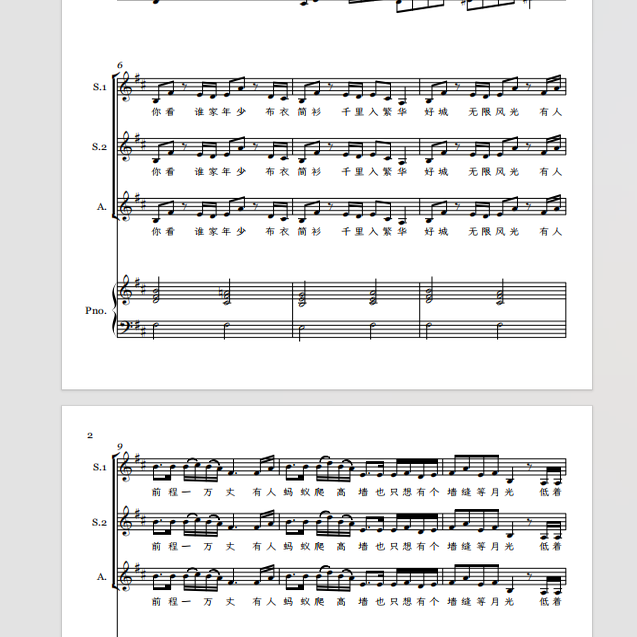Click the gray gap between the two pages

pos(327,397)
